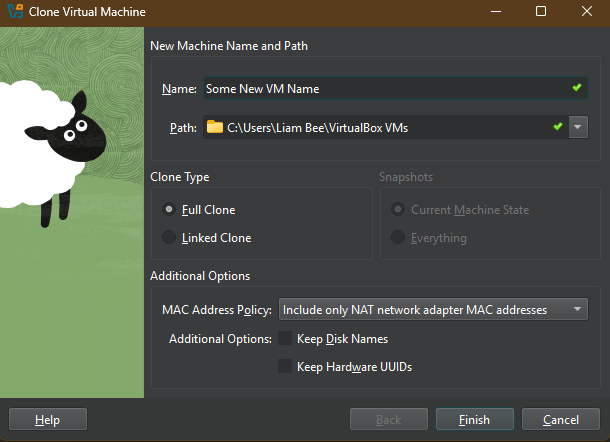
Task: Click the VirtualBox icon in title bar
Action: click(x=15, y=12)
